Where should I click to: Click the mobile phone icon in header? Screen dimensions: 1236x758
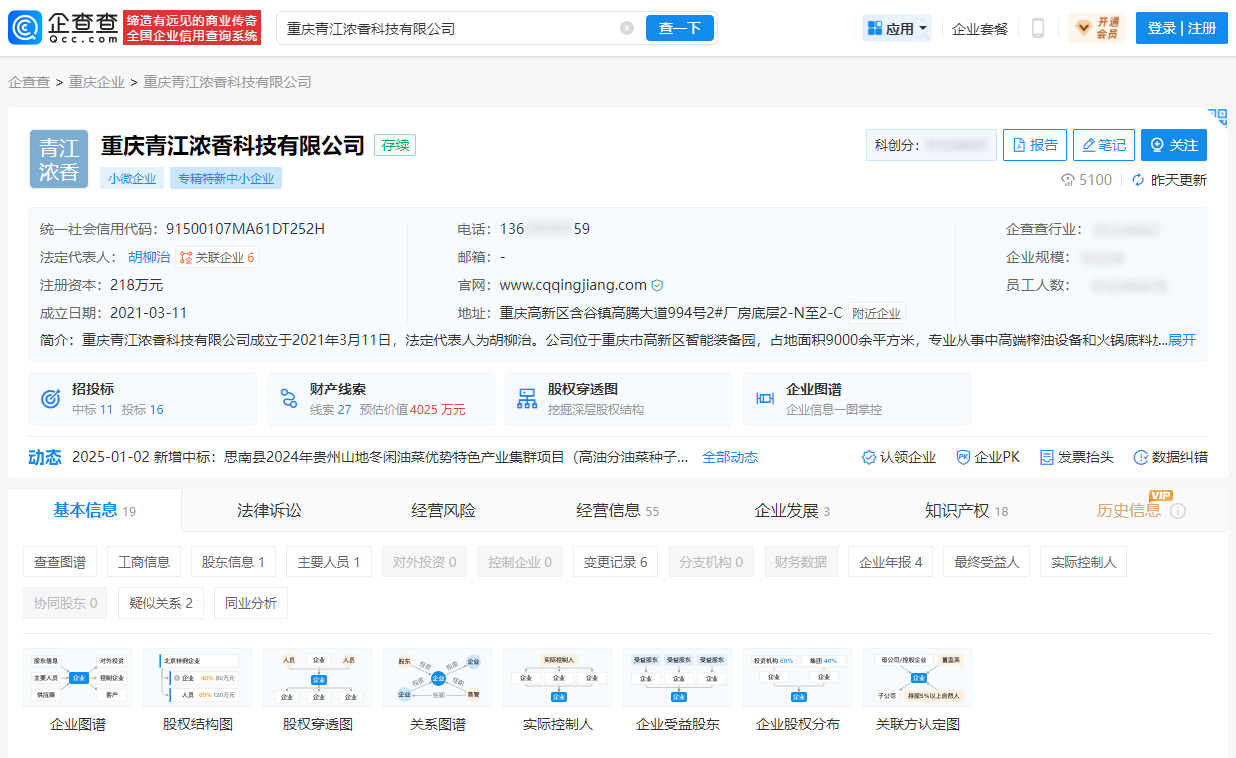point(1037,28)
